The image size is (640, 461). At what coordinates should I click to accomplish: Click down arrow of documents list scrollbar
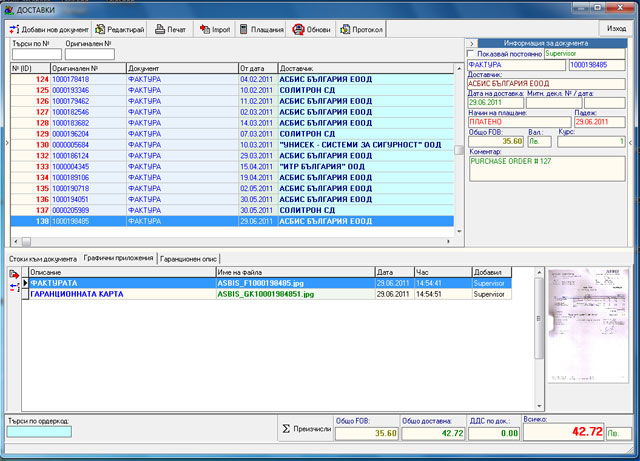click(459, 232)
